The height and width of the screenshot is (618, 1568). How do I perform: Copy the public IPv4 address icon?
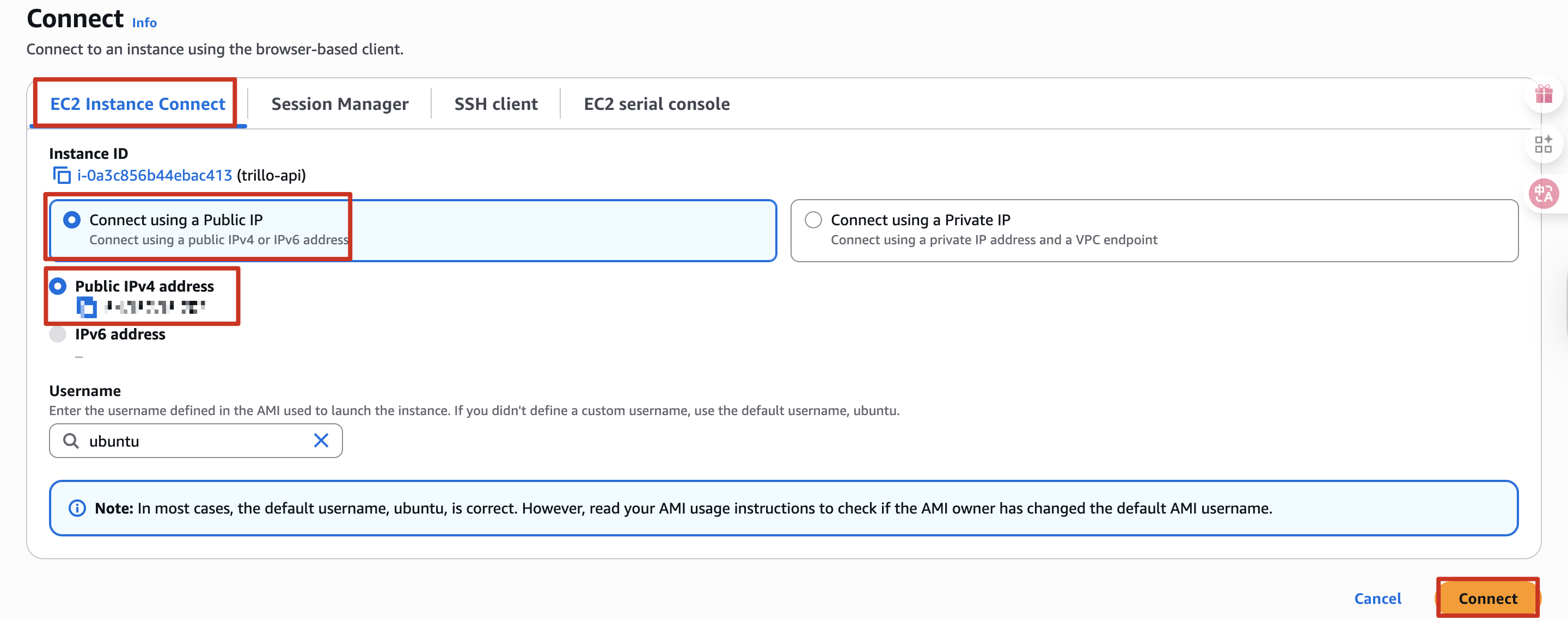coord(87,308)
